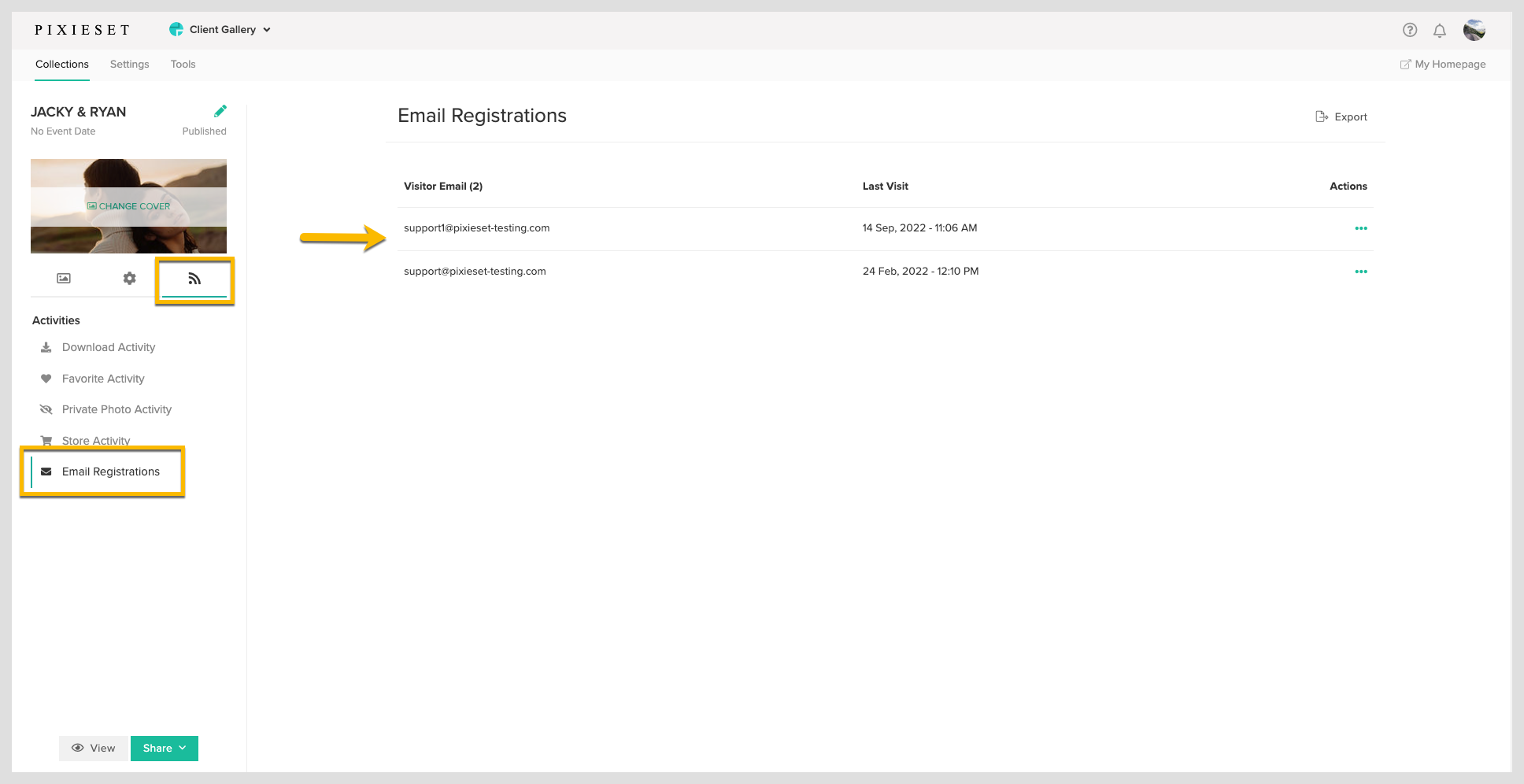Image resolution: width=1524 pixels, height=784 pixels.
Task: Click Change Cover on the thumbnail
Action: (x=128, y=206)
